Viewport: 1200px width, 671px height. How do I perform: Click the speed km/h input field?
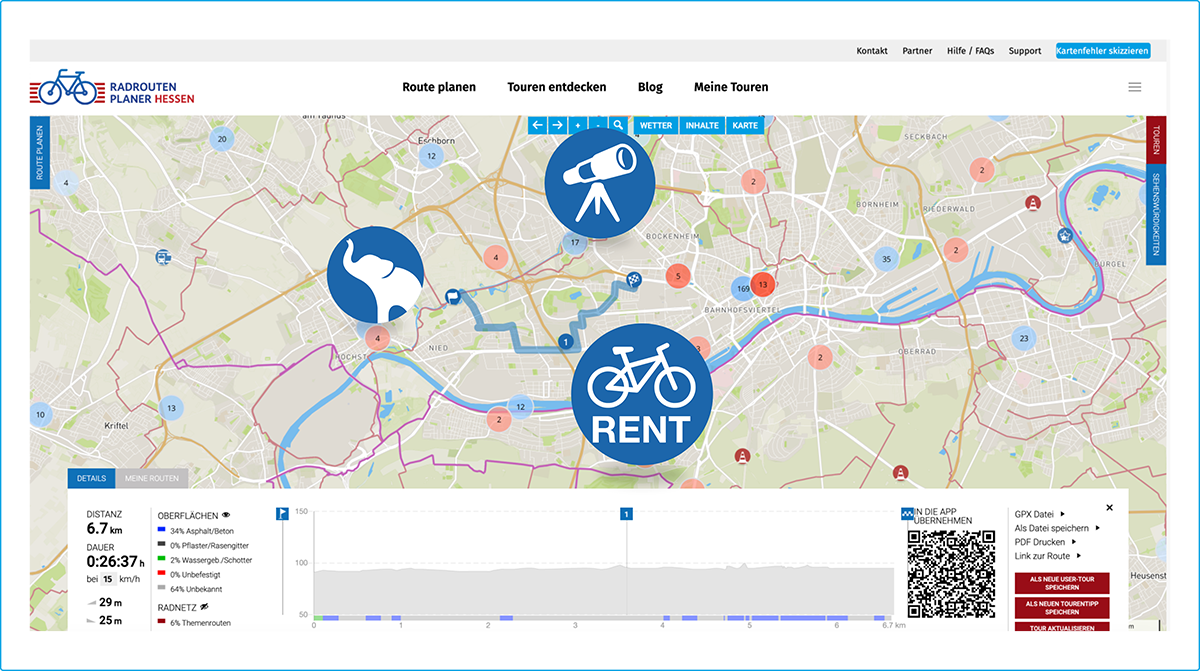[x=107, y=579]
